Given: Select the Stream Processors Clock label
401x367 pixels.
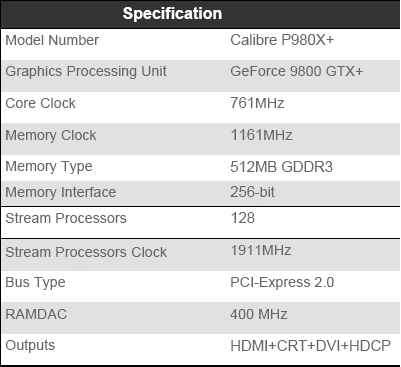Looking at the screenshot, I should pos(86,252).
